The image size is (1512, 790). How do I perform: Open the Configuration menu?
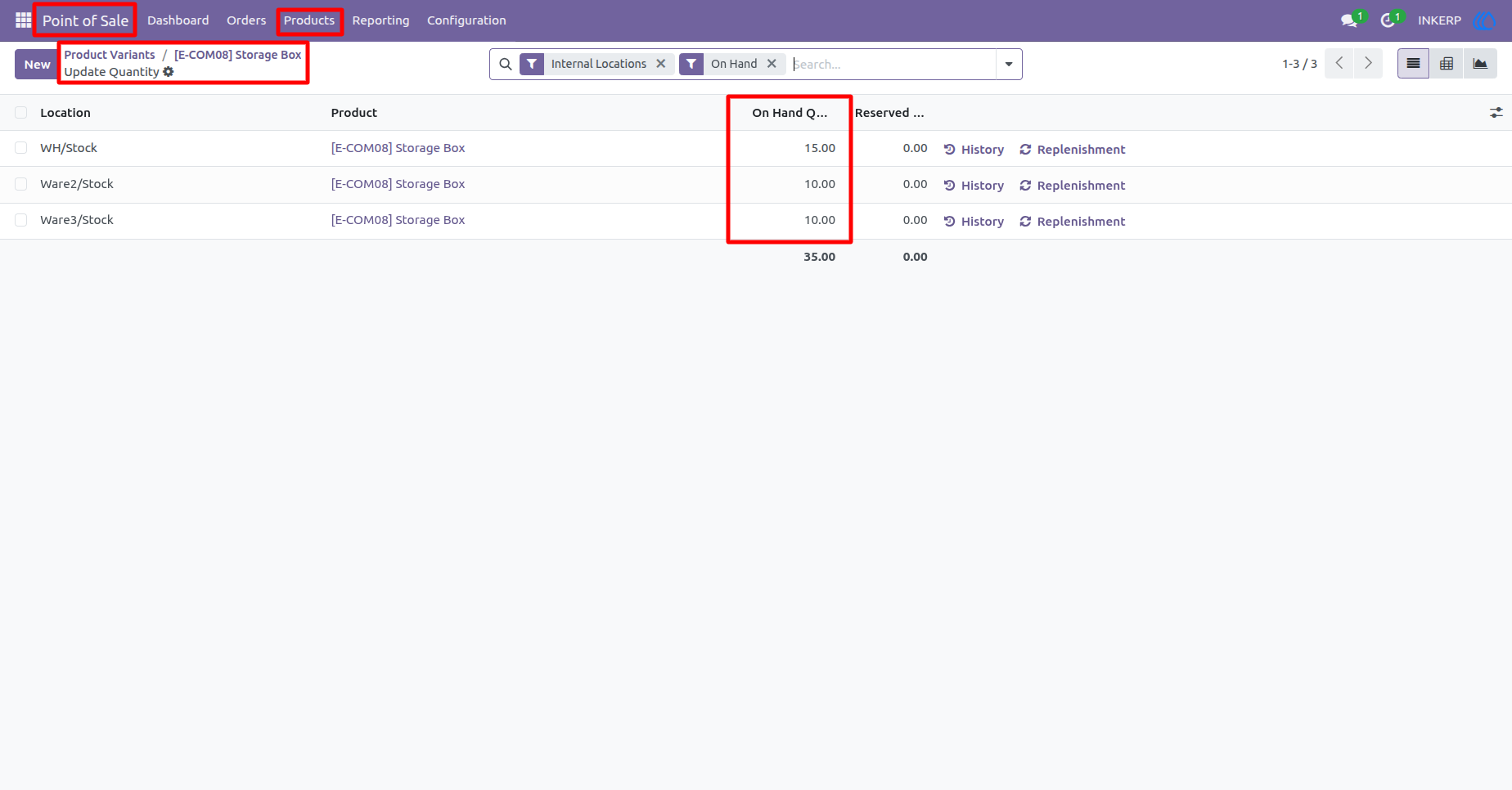[466, 20]
